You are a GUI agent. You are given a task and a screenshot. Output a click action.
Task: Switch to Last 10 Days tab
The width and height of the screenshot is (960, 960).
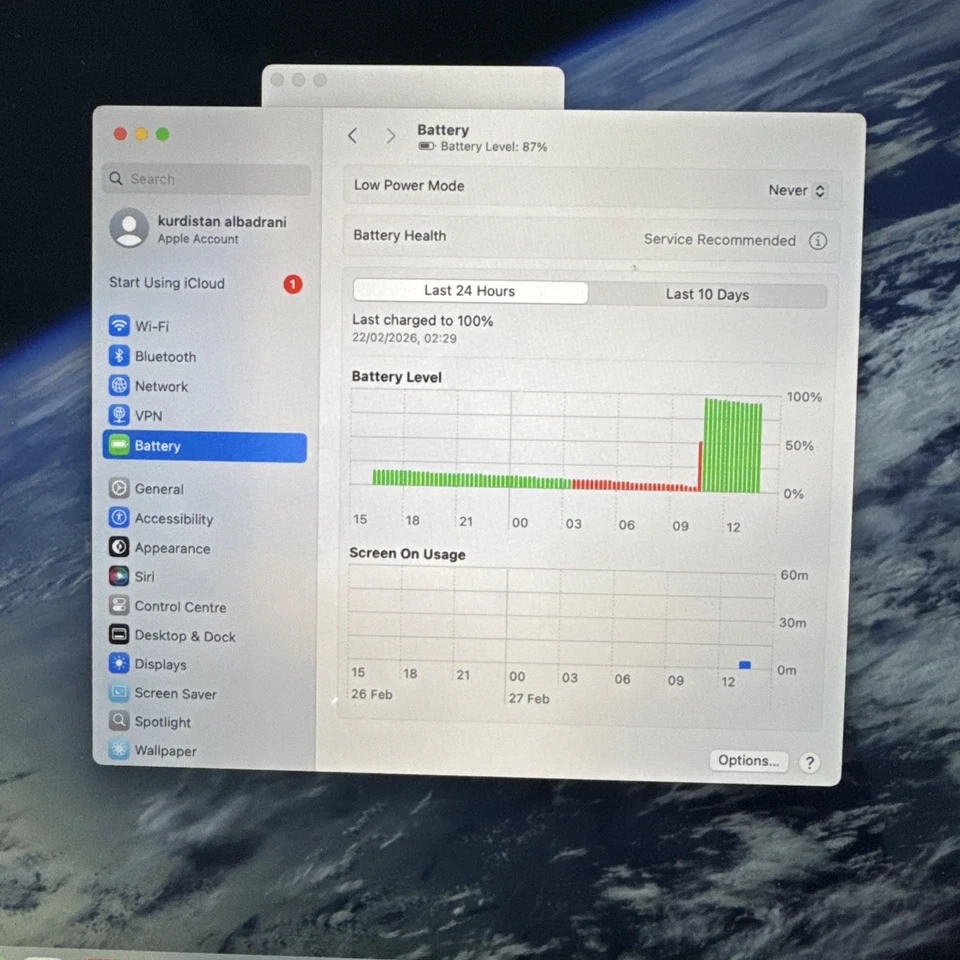coord(707,294)
